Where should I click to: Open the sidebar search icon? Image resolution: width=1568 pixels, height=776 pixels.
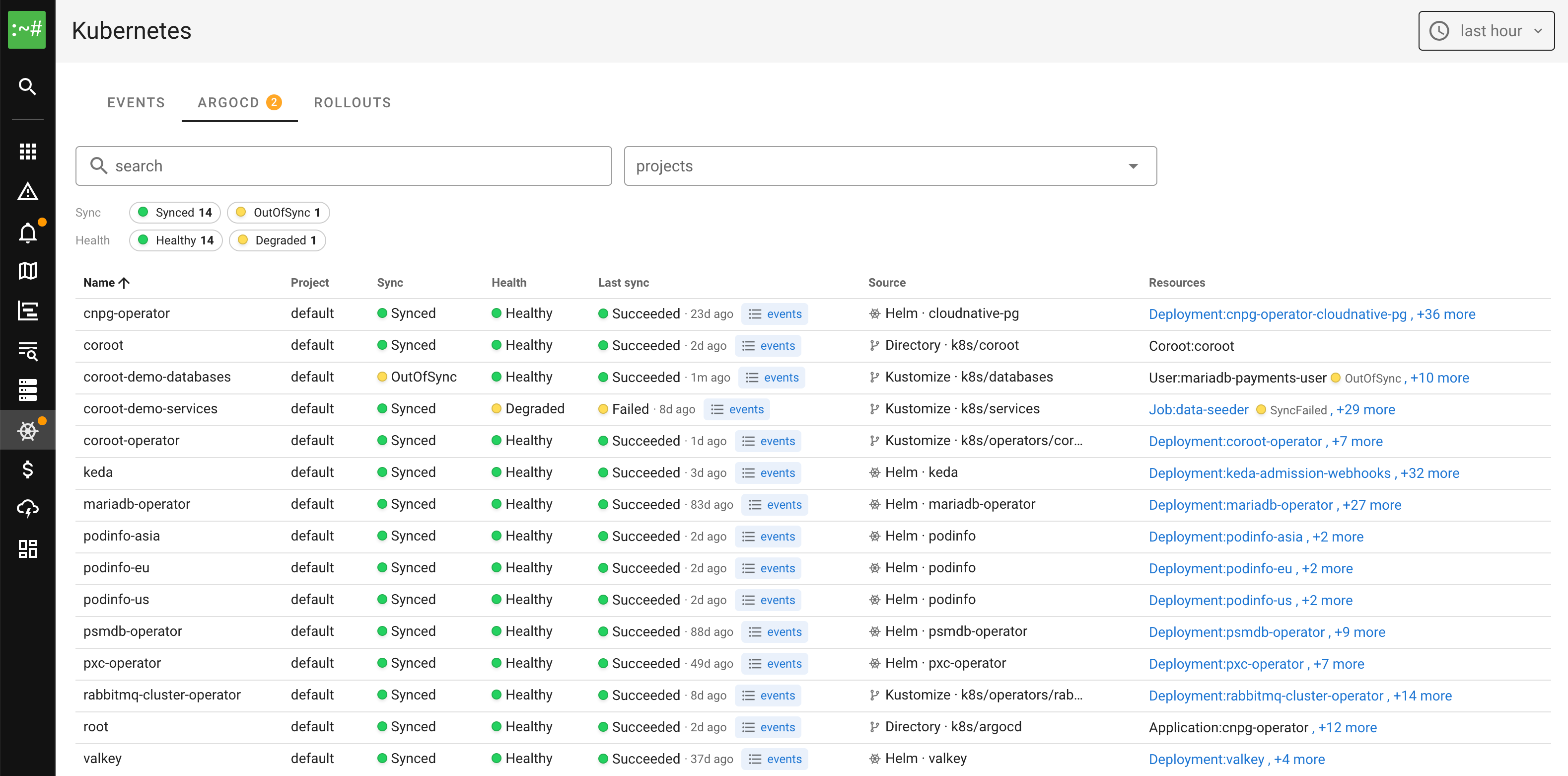click(x=27, y=86)
